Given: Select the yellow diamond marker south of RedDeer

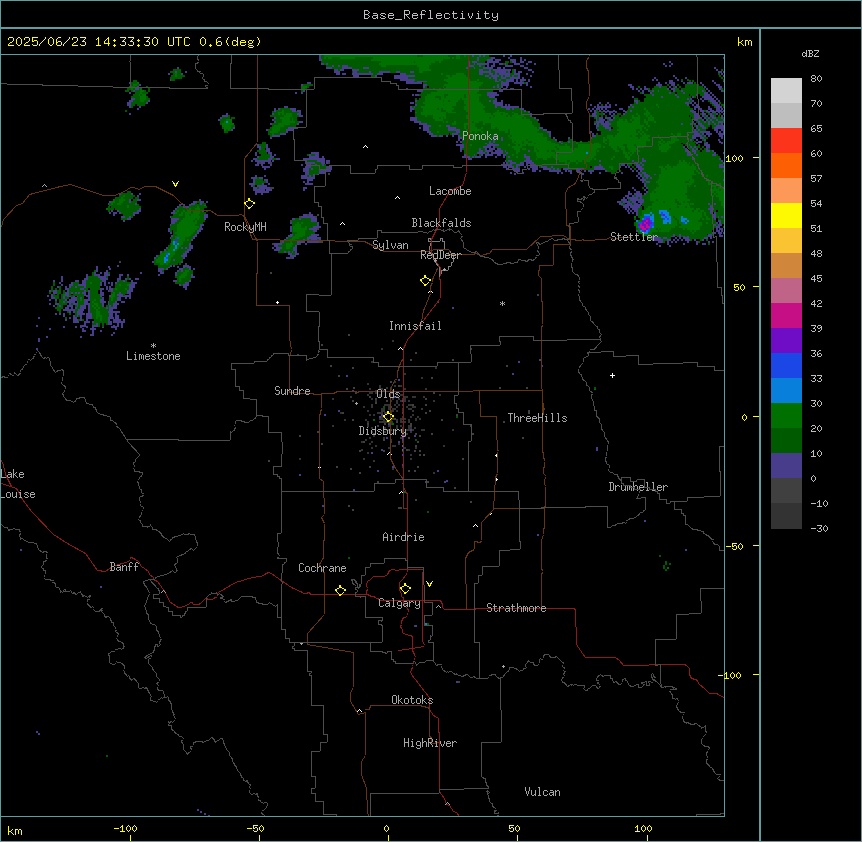Looking at the screenshot, I should (x=426, y=281).
